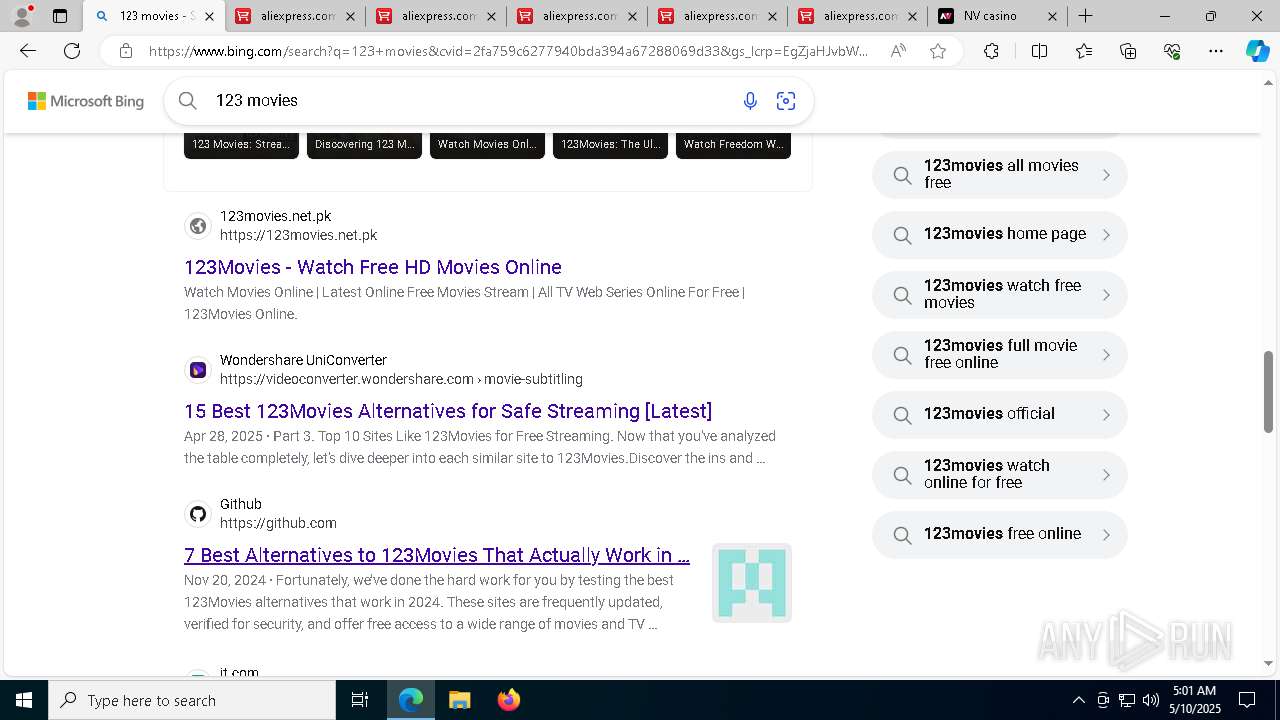1280x720 pixels.
Task: Open the taskbar clock showing 5:01 AM
Action: click(1195, 700)
